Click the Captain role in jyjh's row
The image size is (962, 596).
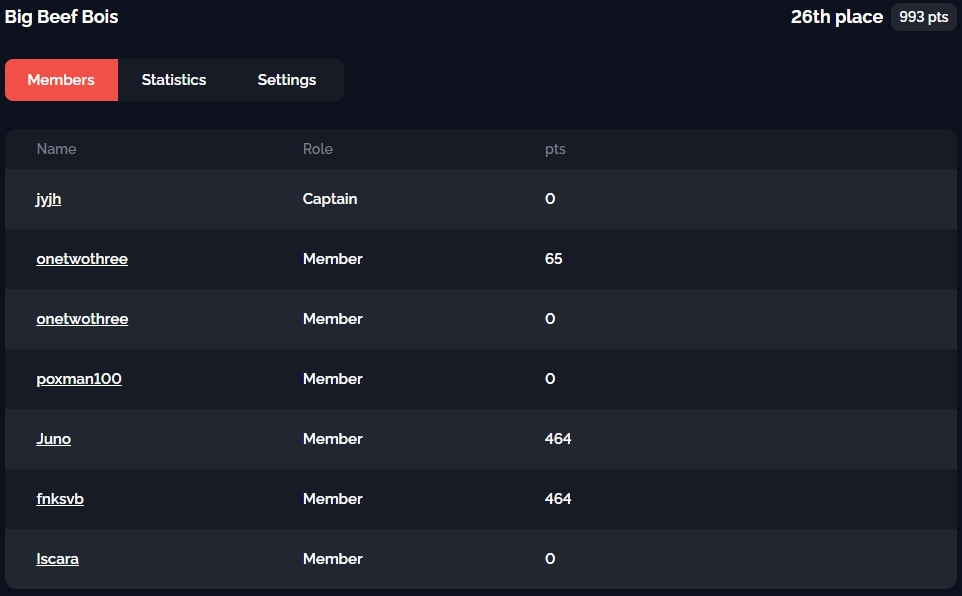click(330, 199)
